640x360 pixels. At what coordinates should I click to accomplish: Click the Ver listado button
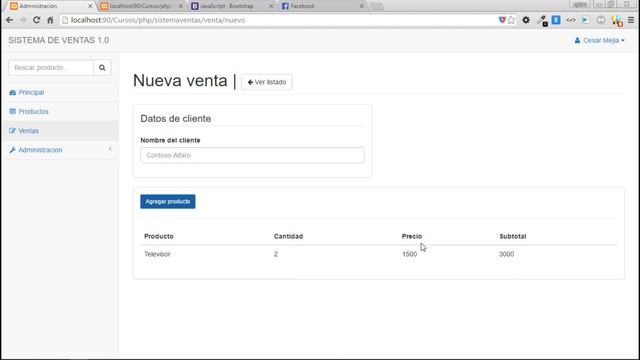click(x=267, y=82)
